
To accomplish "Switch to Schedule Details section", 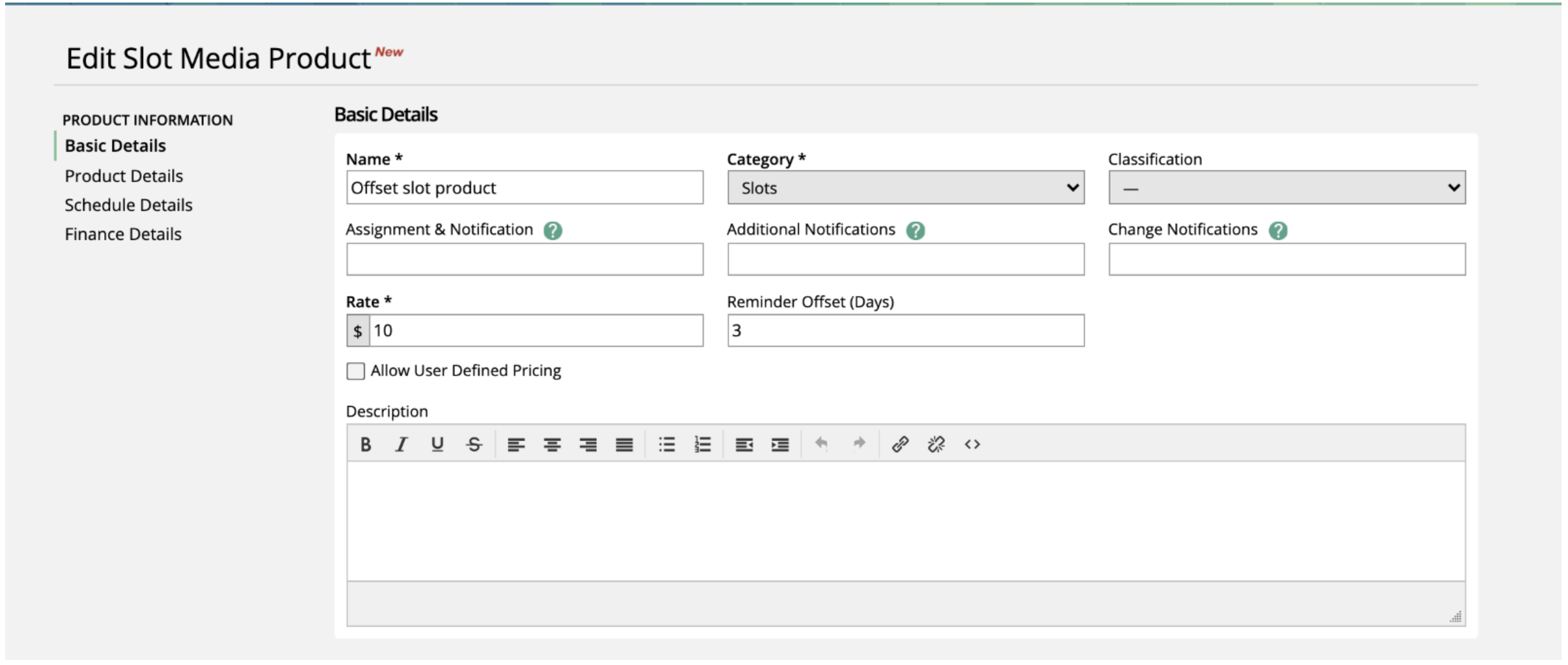I will (x=128, y=205).
